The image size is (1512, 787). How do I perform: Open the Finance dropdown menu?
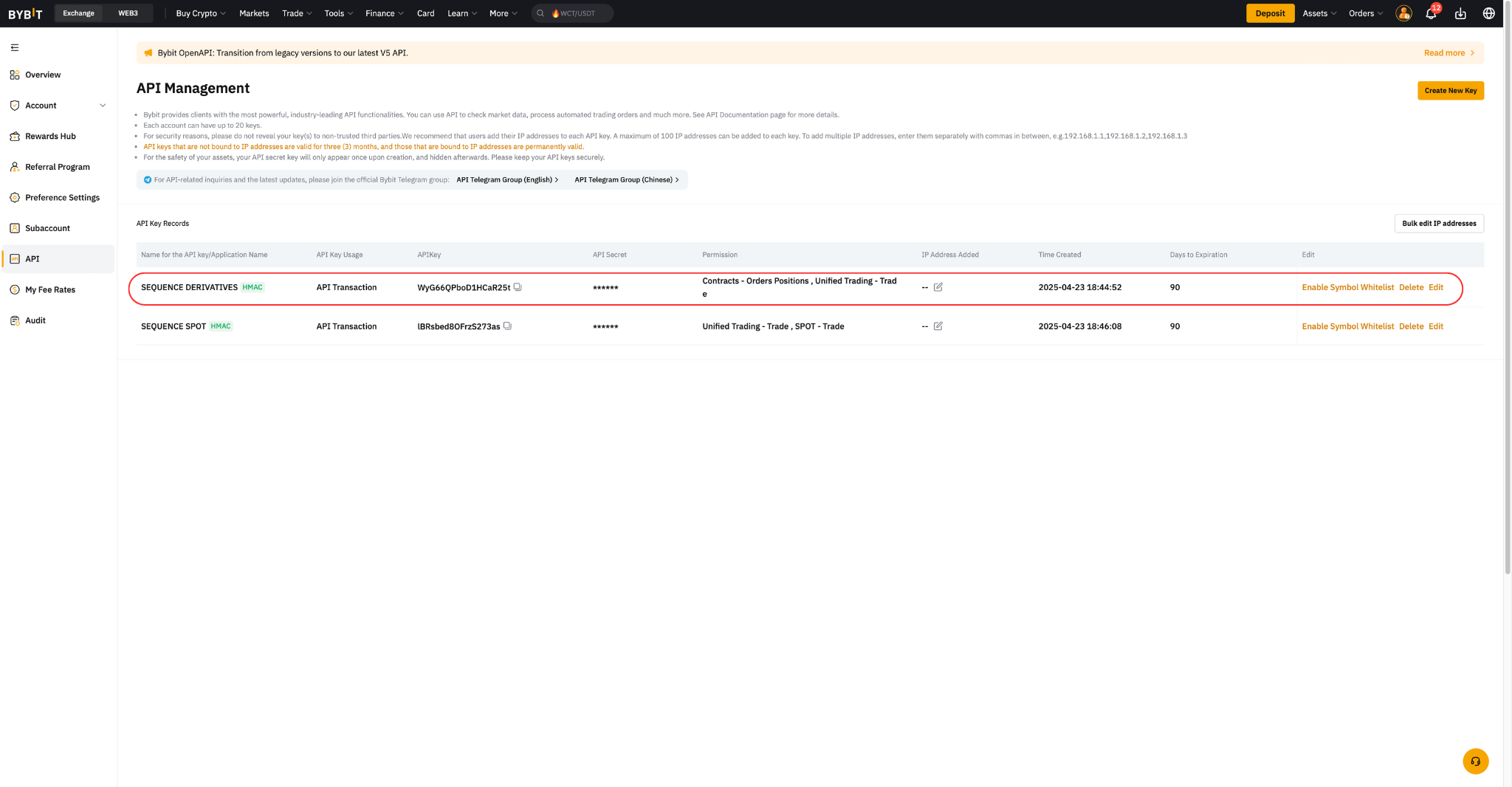tap(385, 13)
